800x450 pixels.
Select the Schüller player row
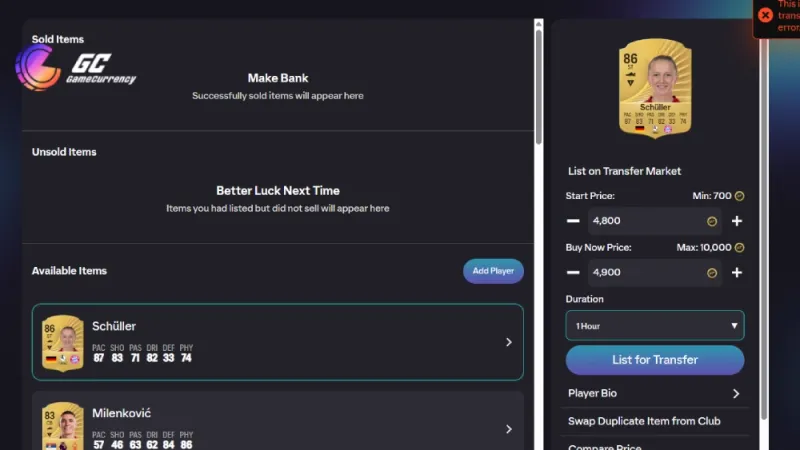click(278, 342)
